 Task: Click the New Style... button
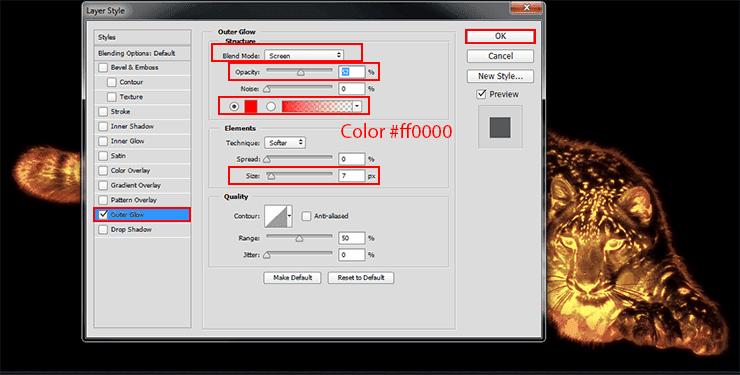point(500,76)
